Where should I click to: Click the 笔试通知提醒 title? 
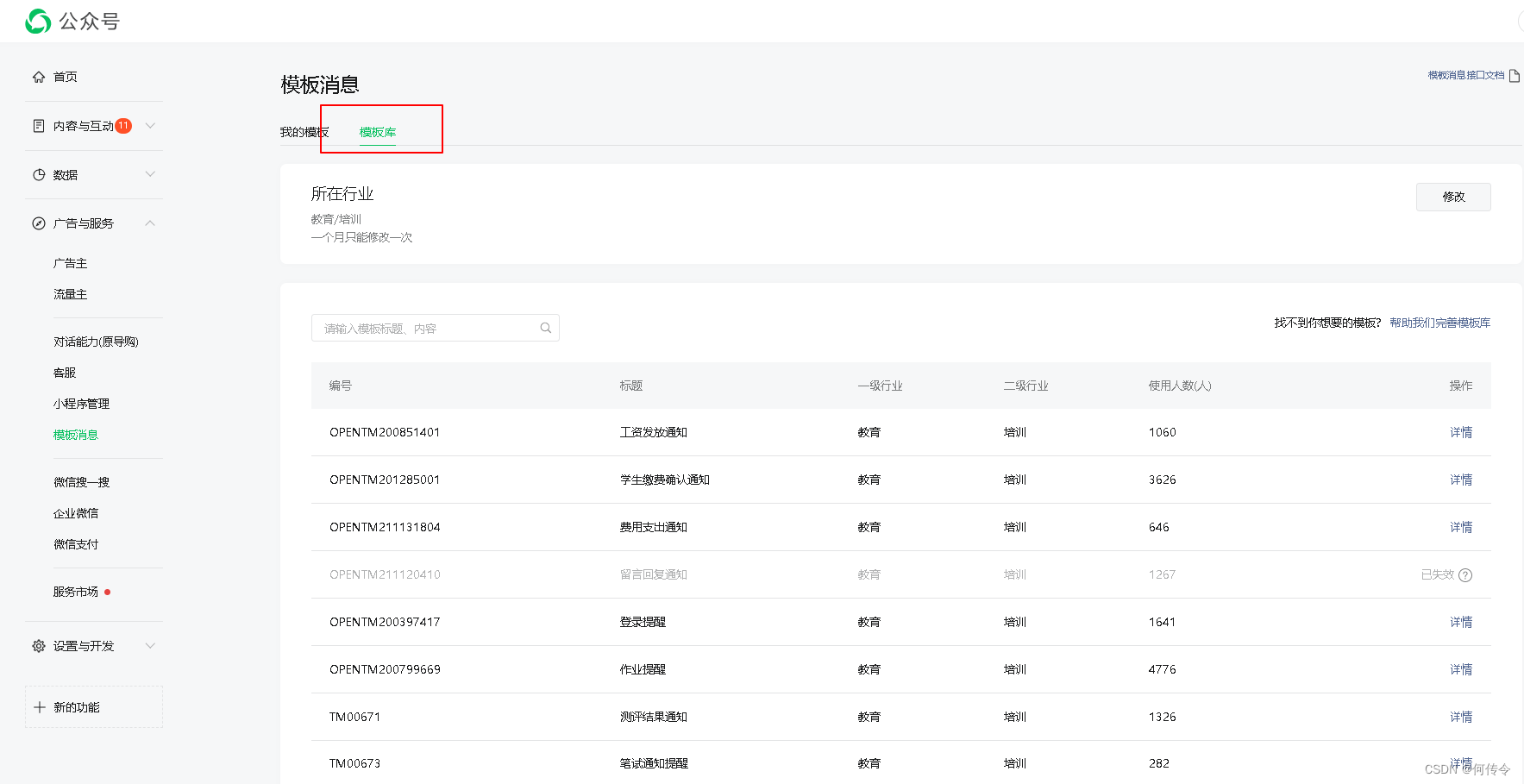[x=653, y=763]
